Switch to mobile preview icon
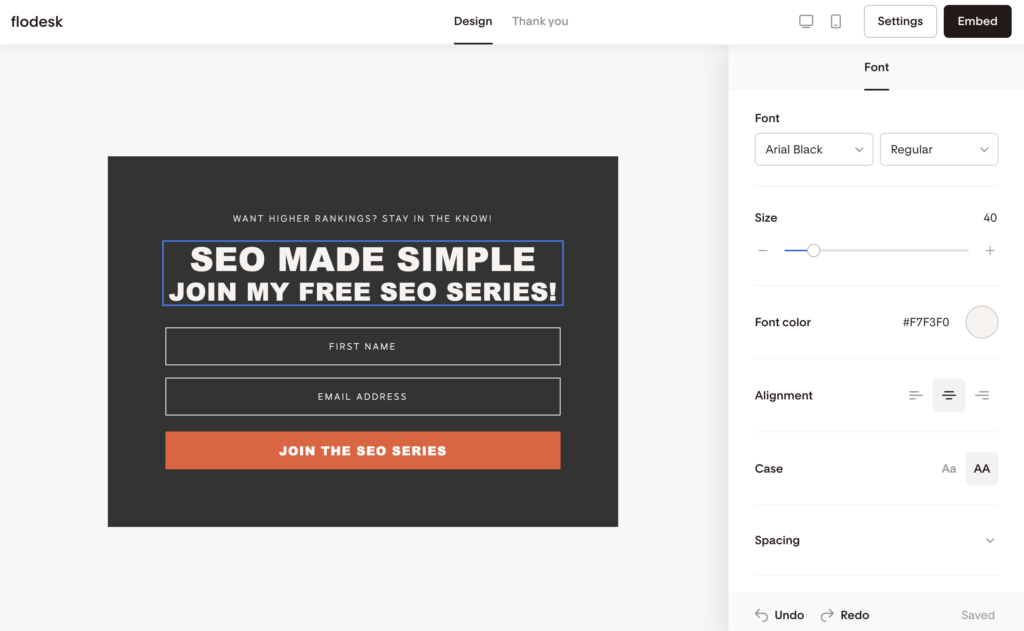Viewport: 1024px width, 631px height. 835,22
